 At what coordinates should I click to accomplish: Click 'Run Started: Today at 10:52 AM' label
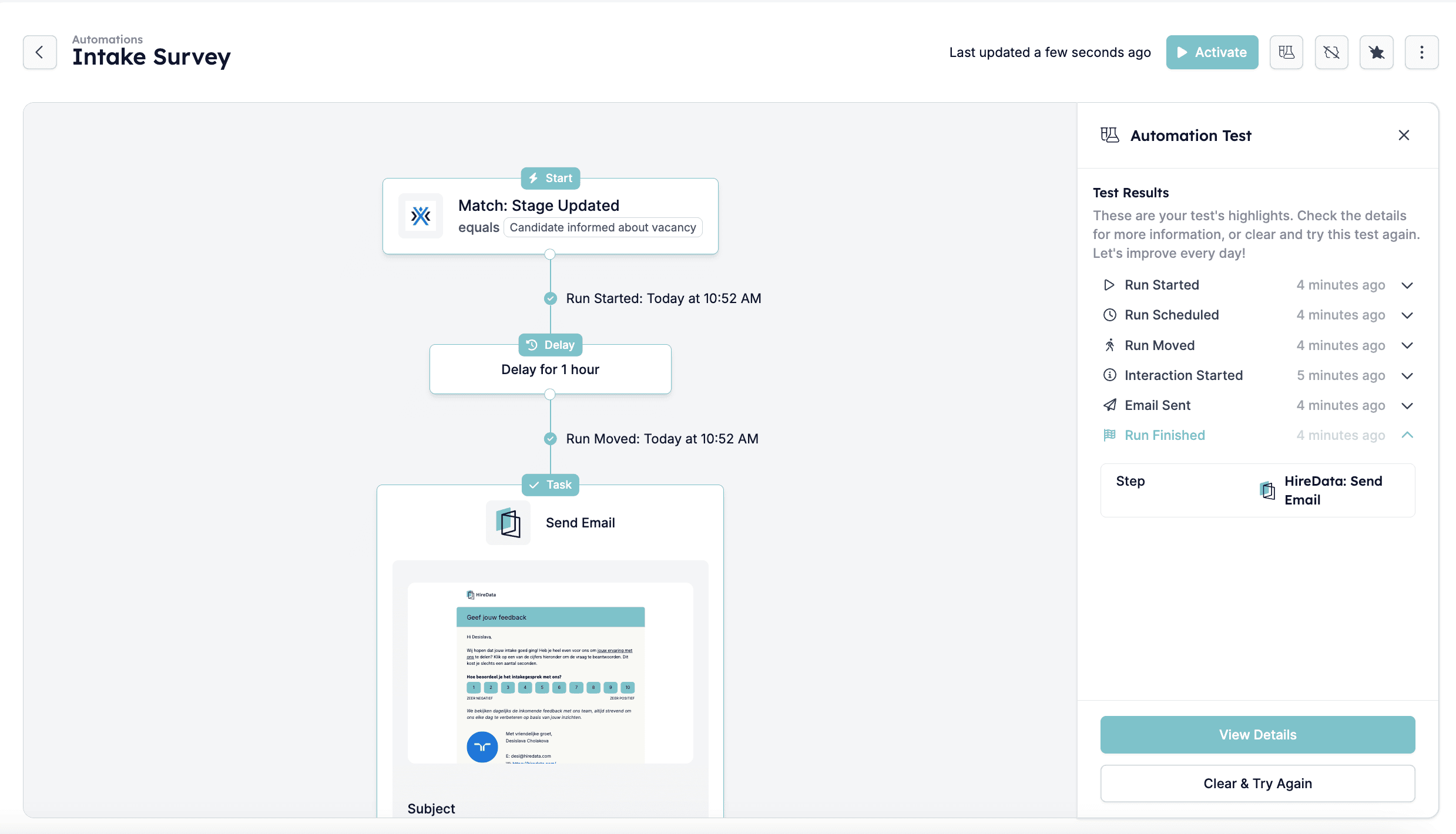663,298
